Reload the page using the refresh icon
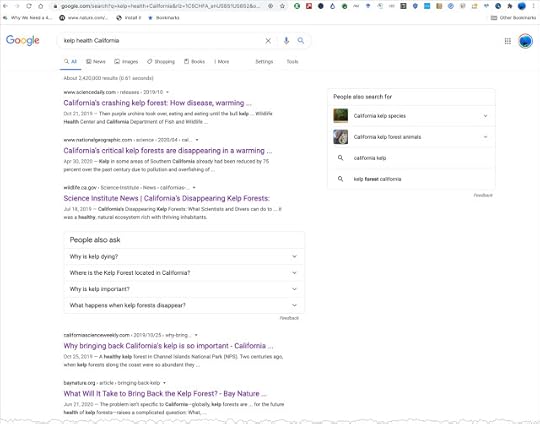The width and height of the screenshot is (540, 424). pos(29,6)
